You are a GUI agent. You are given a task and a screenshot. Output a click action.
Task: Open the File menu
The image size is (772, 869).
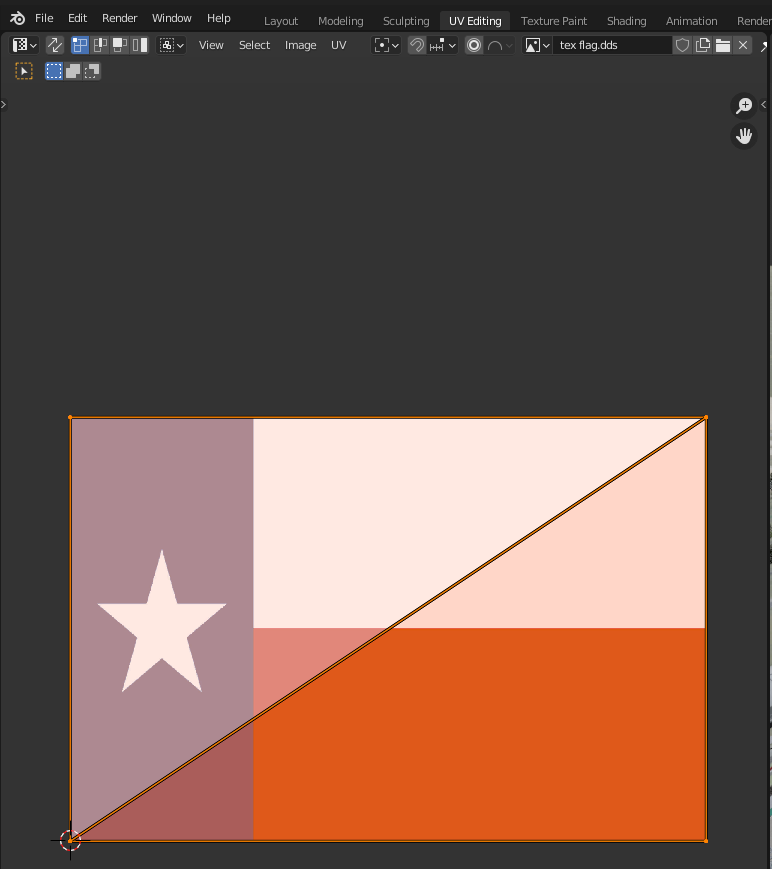(x=44, y=18)
